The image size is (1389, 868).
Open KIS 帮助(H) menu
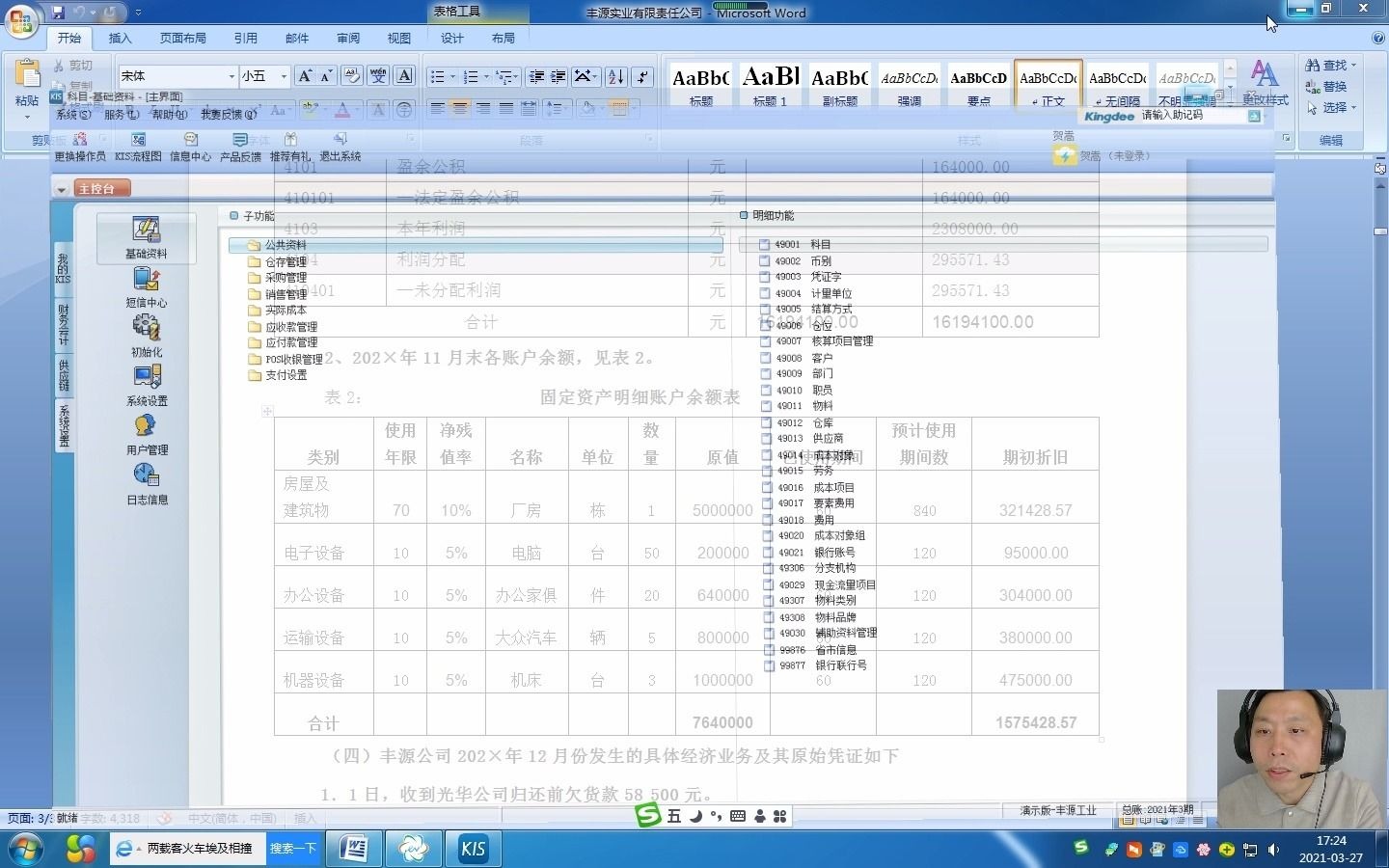tap(170, 115)
